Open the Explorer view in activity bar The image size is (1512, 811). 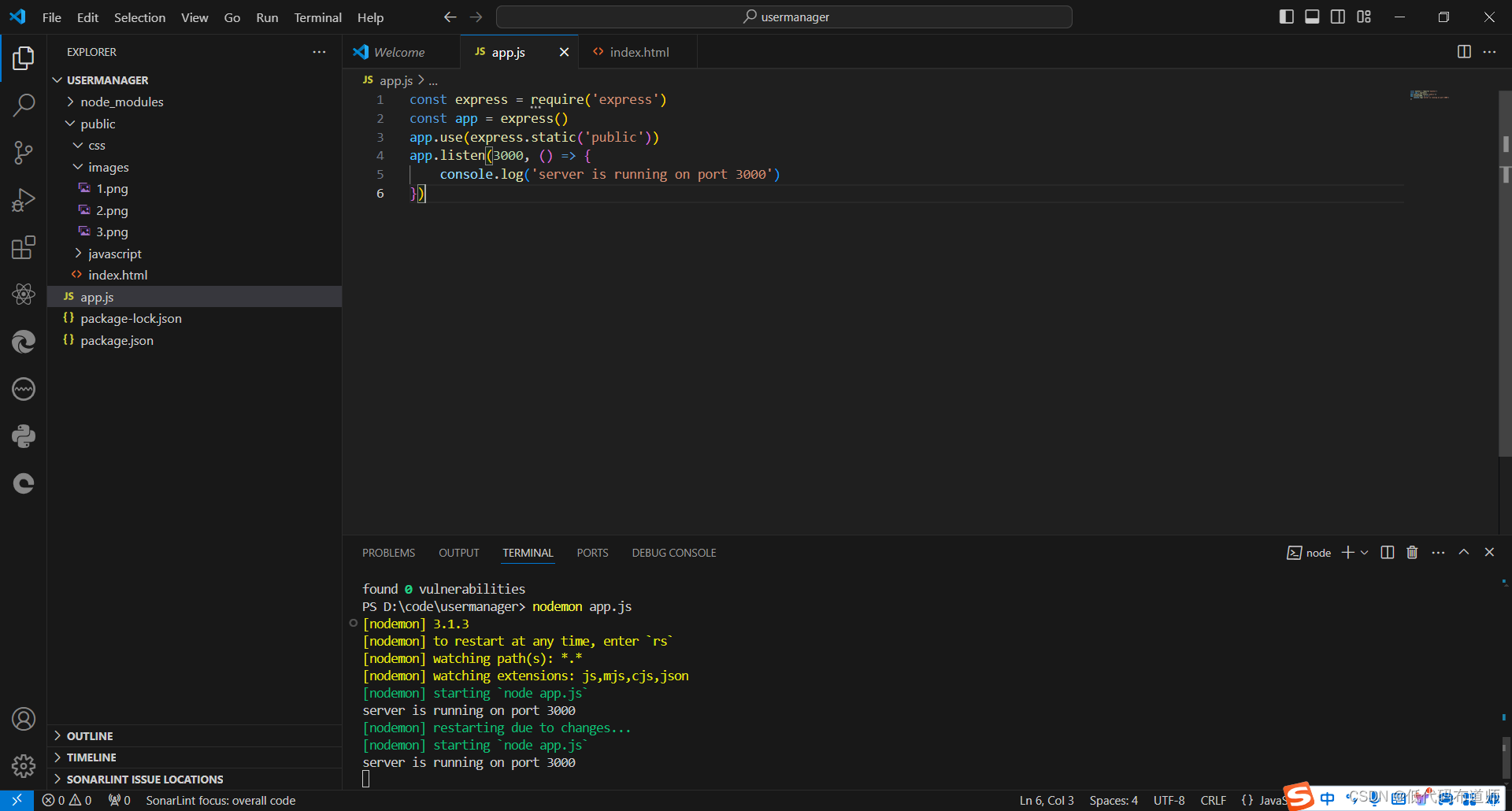(x=24, y=57)
